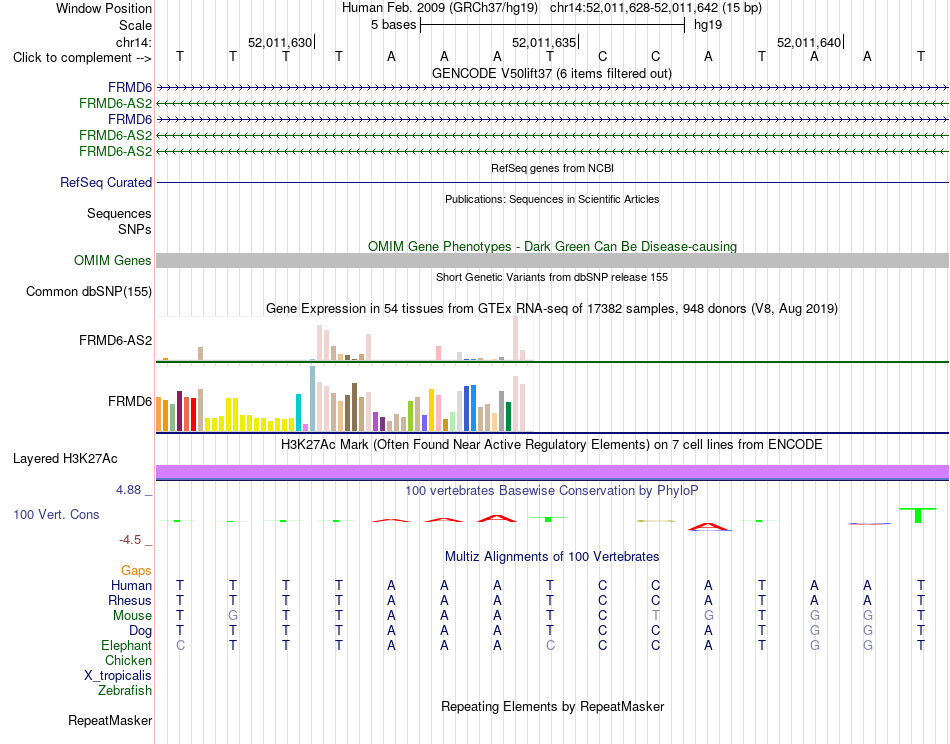Screen dimensions: 950x744
Task: Click the chr14:52,011,628-52,011,642 (15 bp) coordinates
Action: (656, 8)
